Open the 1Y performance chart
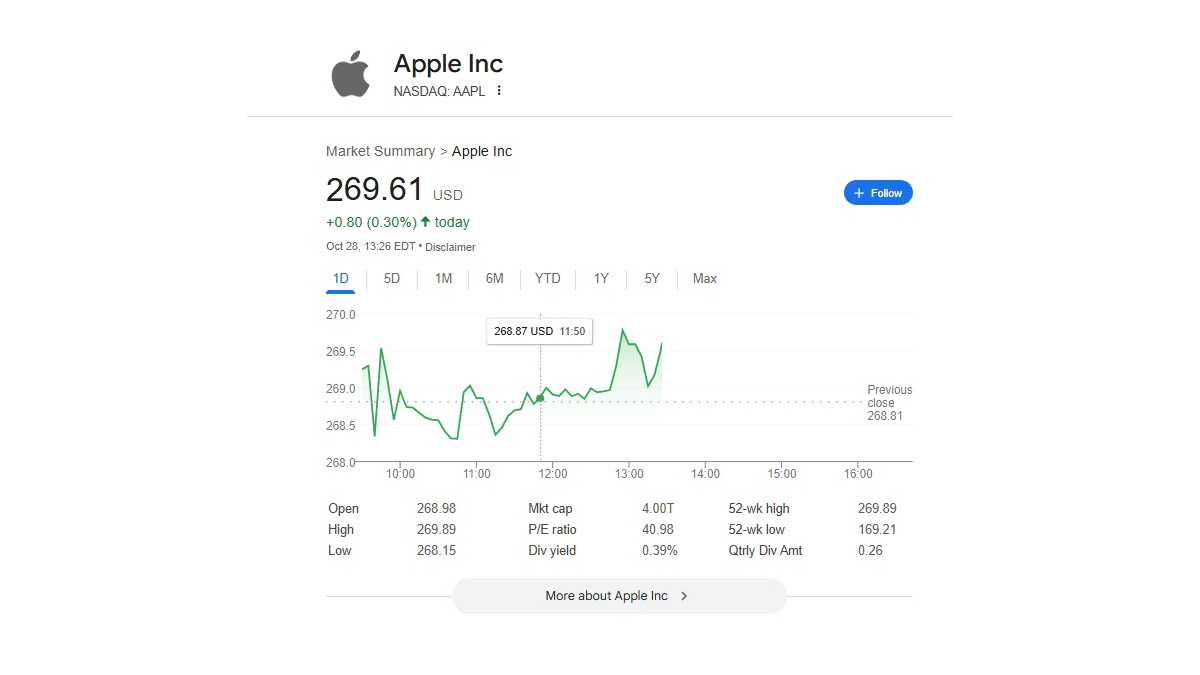Viewport: 1200px width, 675px height. pos(601,278)
